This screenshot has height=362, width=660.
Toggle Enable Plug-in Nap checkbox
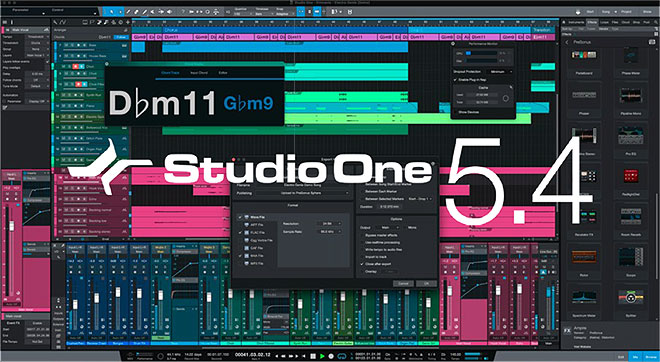click(x=455, y=80)
